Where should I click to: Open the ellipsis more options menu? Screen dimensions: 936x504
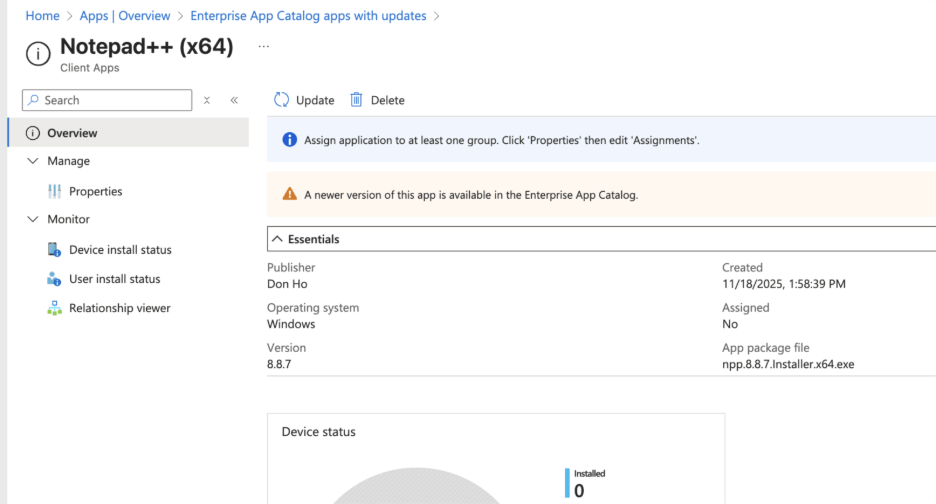264,47
